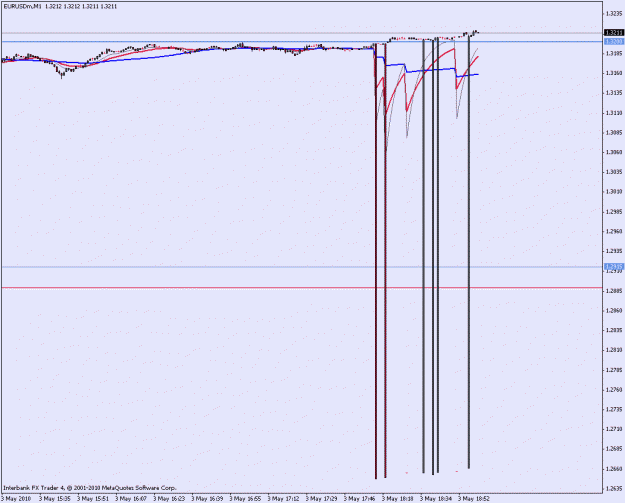The height and width of the screenshot is (503, 625).
Task: Click the 1.2685 price axis label
Action: click(614, 448)
